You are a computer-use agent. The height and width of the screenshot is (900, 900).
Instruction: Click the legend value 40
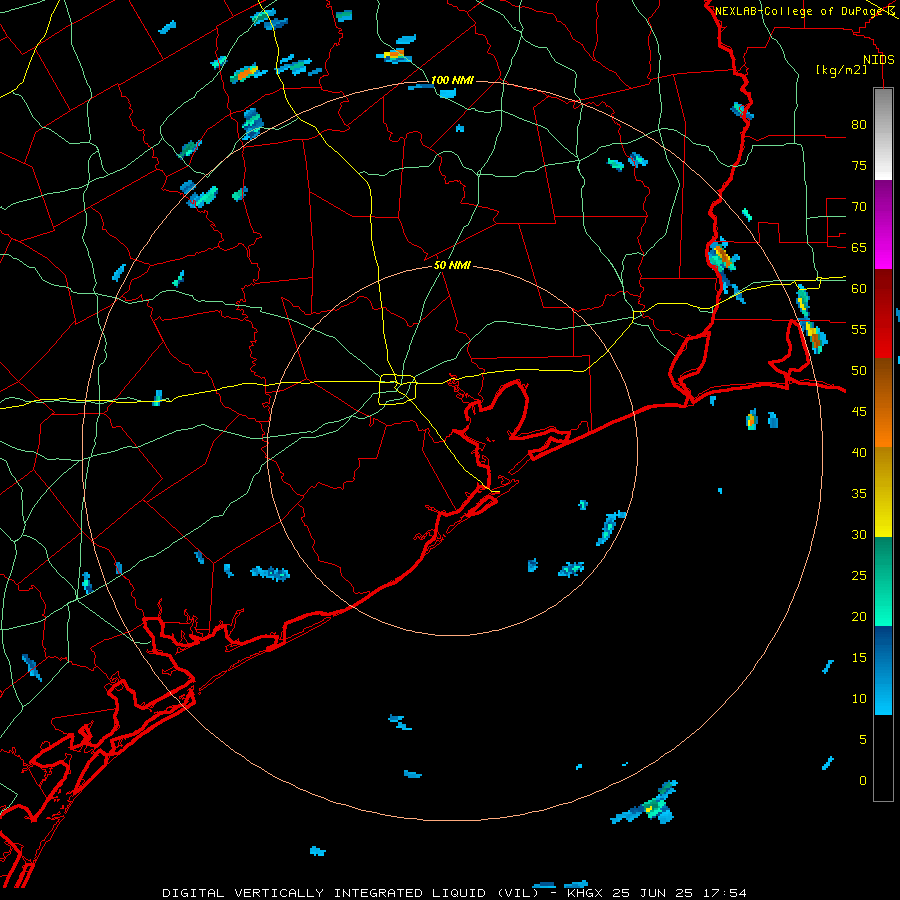coord(859,452)
